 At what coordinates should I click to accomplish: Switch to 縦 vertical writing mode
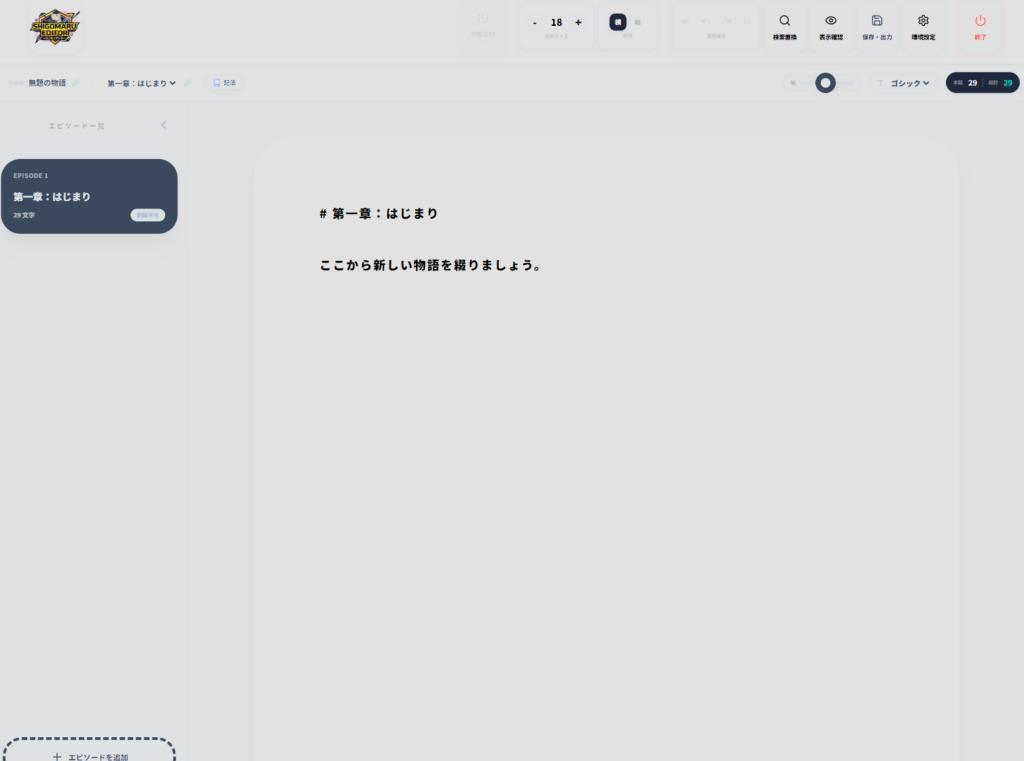point(638,22)
